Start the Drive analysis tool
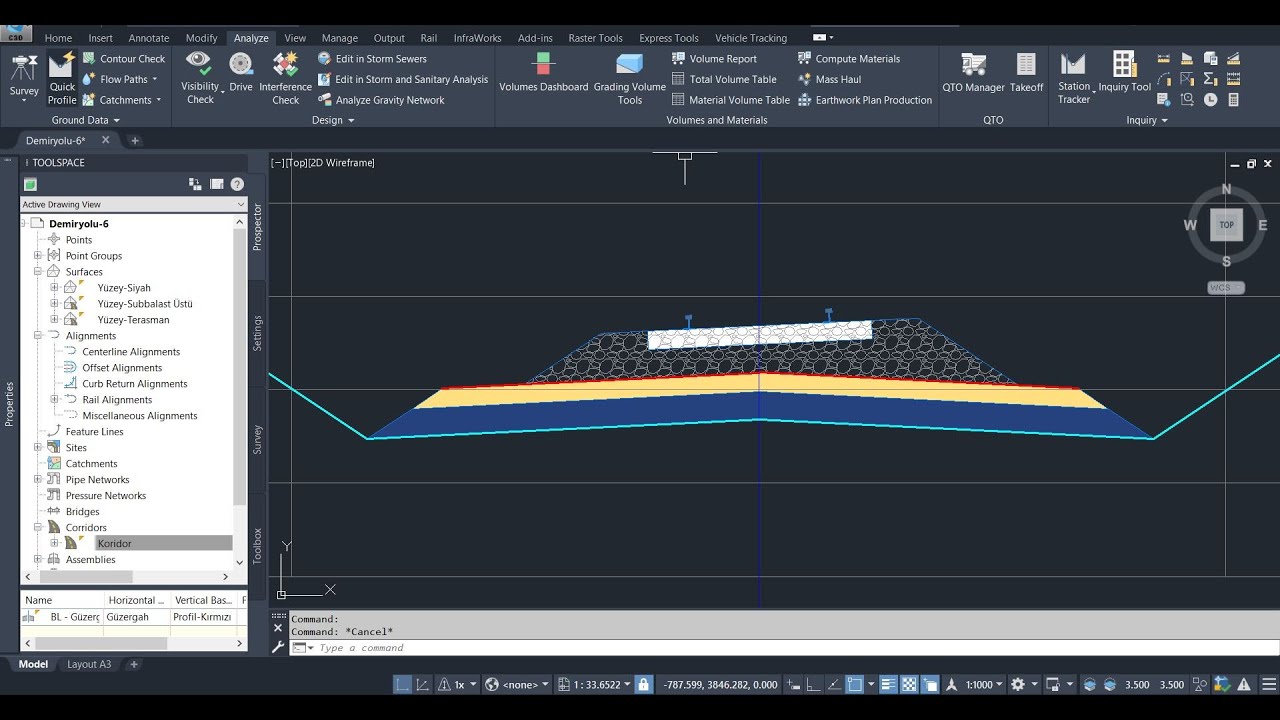The height and width of the screenshot is (720, 1280). (241, 72)
